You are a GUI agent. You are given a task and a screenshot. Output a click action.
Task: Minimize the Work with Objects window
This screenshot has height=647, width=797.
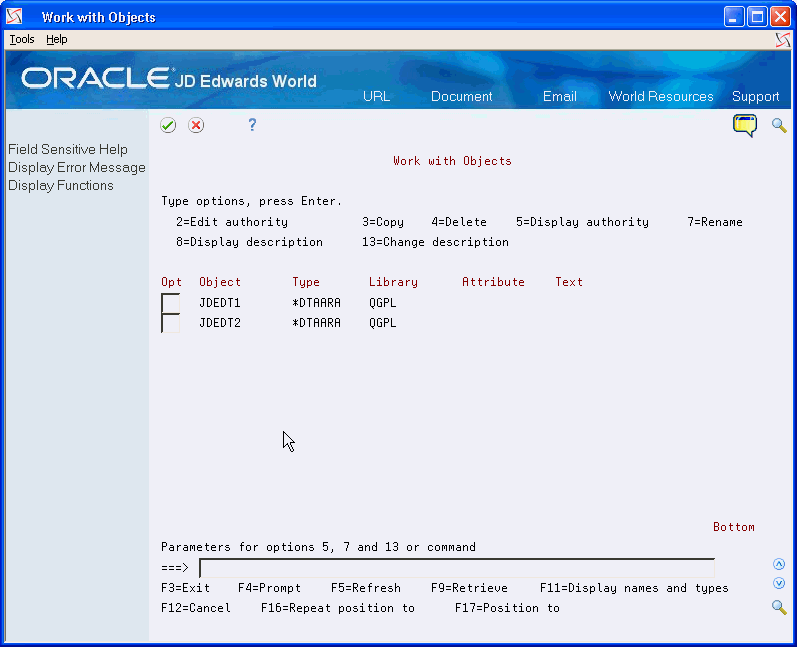coord(733,17)
